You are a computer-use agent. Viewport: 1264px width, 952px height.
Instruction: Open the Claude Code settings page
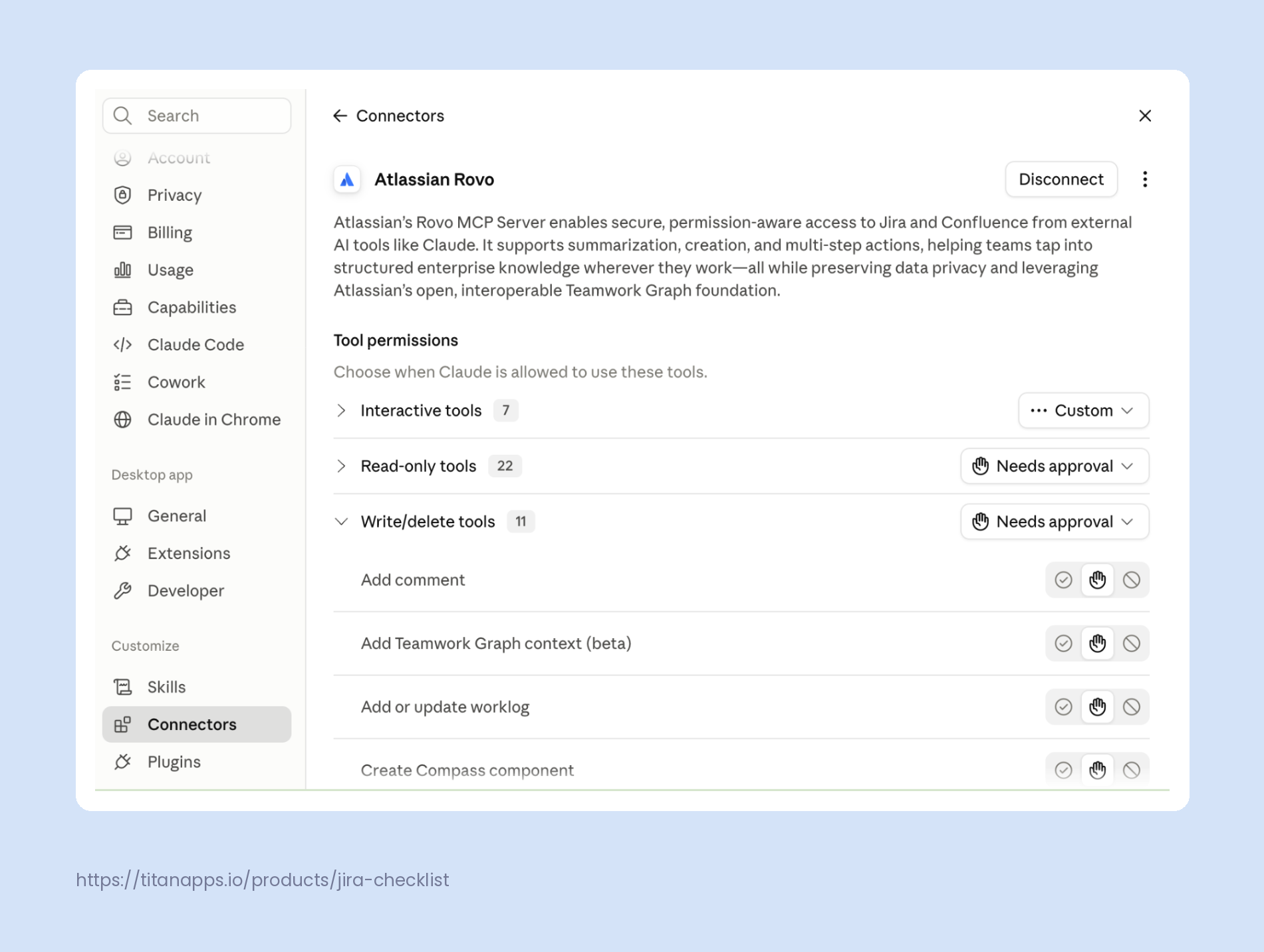coord(197,344)
